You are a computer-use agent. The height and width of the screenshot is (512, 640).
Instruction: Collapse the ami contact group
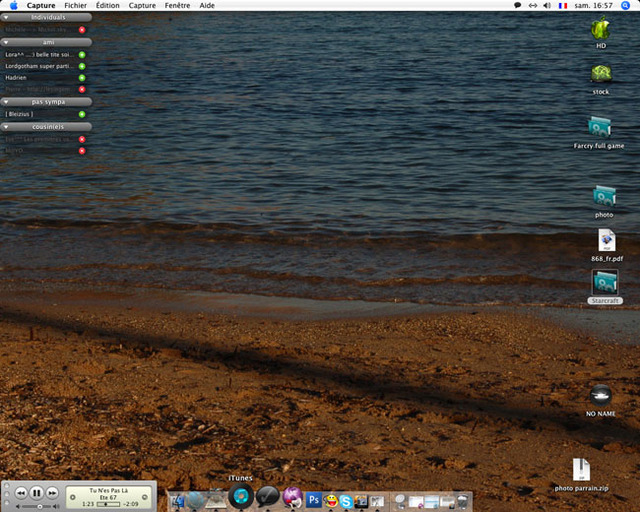[x=6, y=42]
